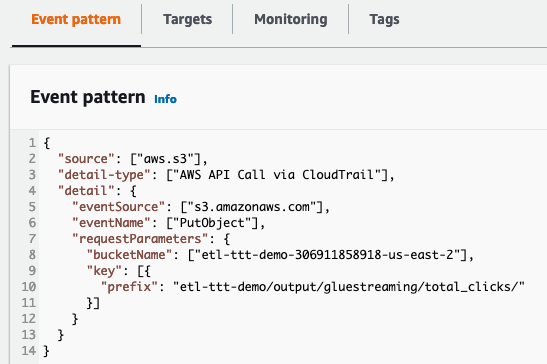Click the etl-ttt-demo-306911858918-us-east-2 bucket value

[328, 255]
